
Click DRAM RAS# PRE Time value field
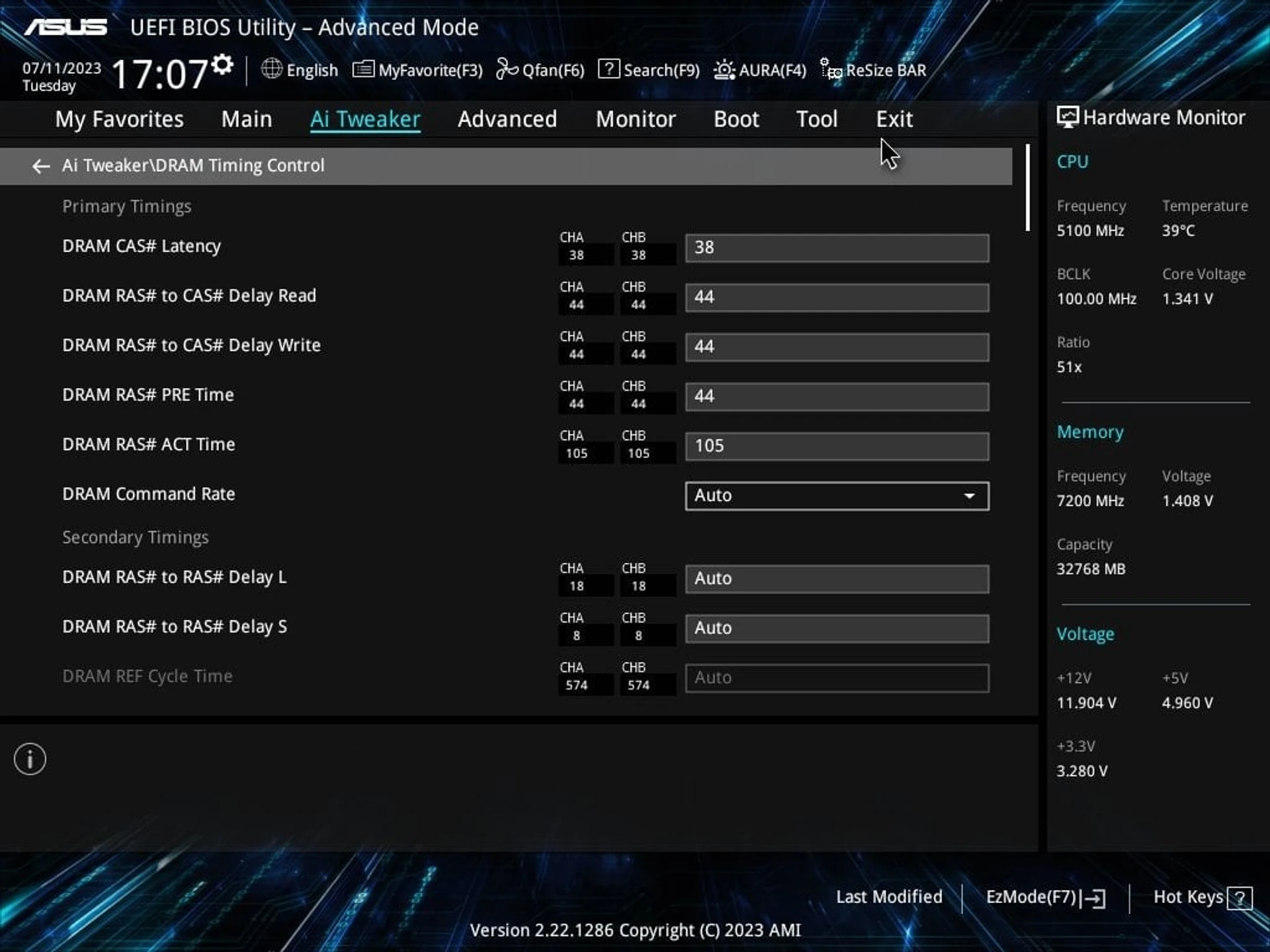coord(837,397)
